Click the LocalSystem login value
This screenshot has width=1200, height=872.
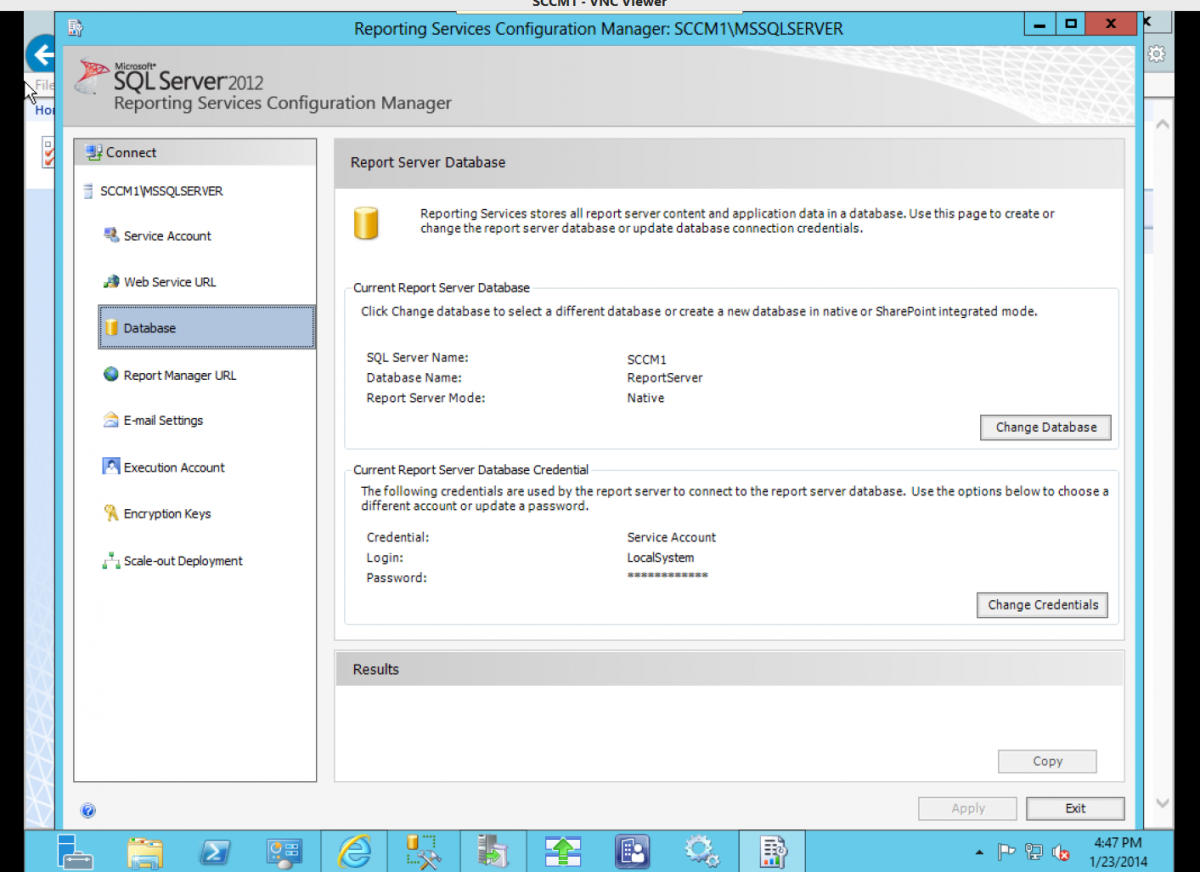tap(660, 558)
